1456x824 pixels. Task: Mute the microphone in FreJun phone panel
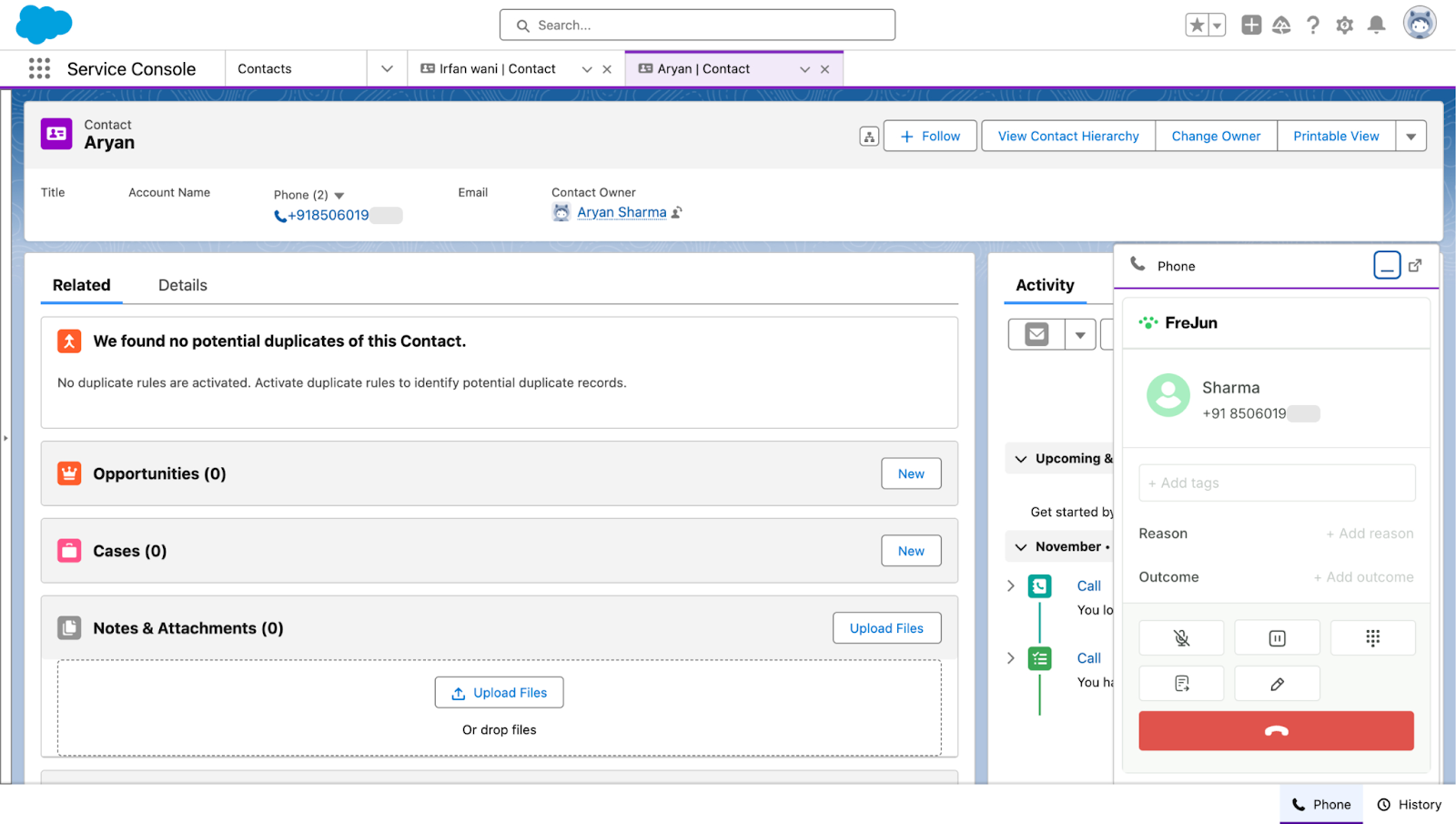(x=1181, y=638)
